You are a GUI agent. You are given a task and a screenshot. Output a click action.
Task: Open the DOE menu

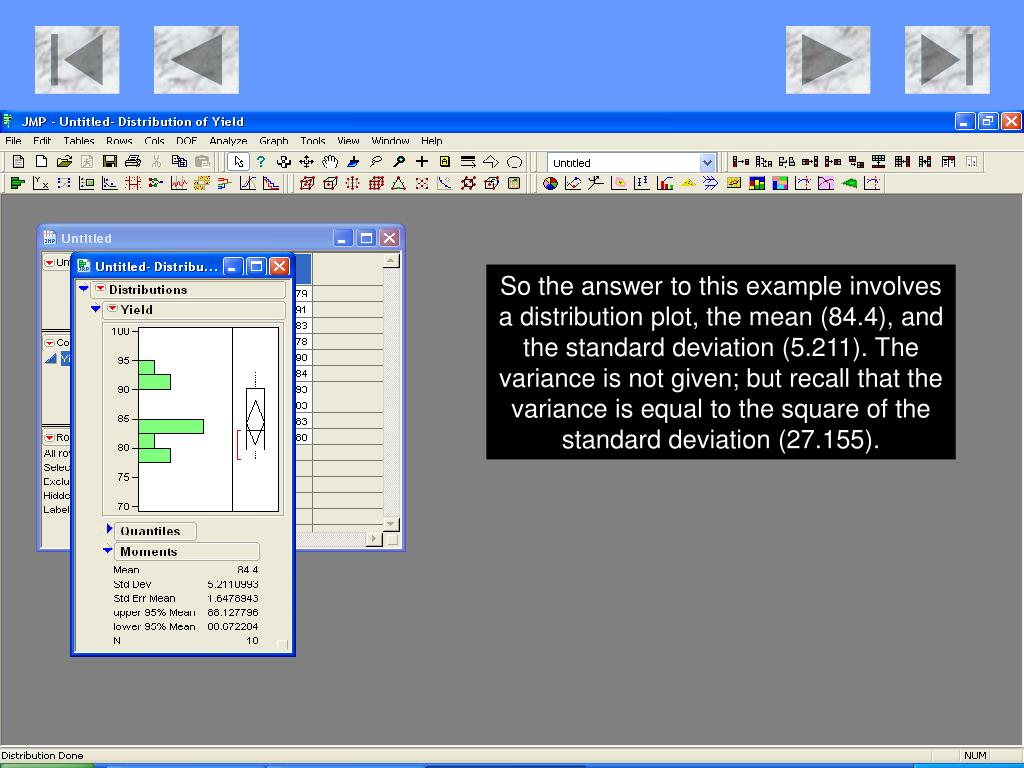point(186,140)
